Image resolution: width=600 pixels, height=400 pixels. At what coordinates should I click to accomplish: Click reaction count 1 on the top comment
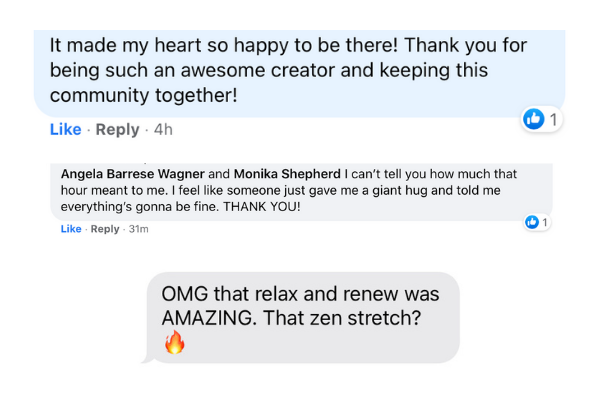coord(554,120)
